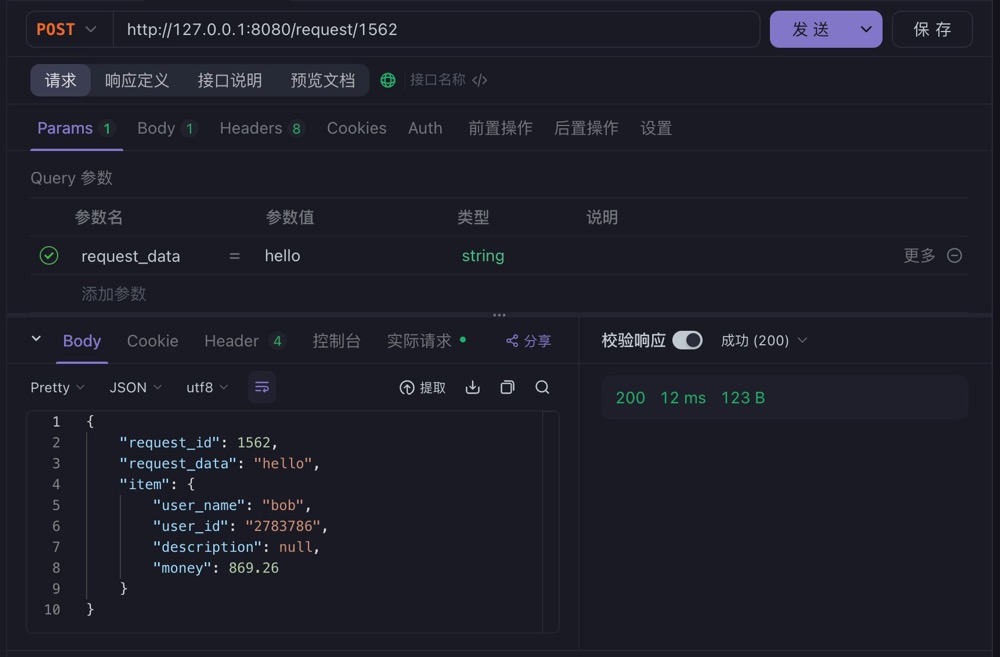Copy the response body using the copy icon
Viewport: 1000px width, 657px height.
[507, 387]
